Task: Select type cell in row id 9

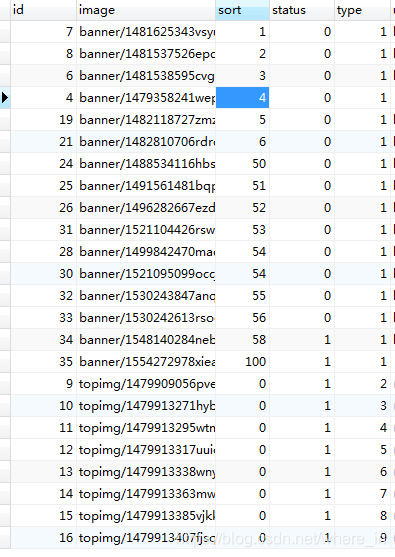Action: pyautogui.click(x=362, y=384)
